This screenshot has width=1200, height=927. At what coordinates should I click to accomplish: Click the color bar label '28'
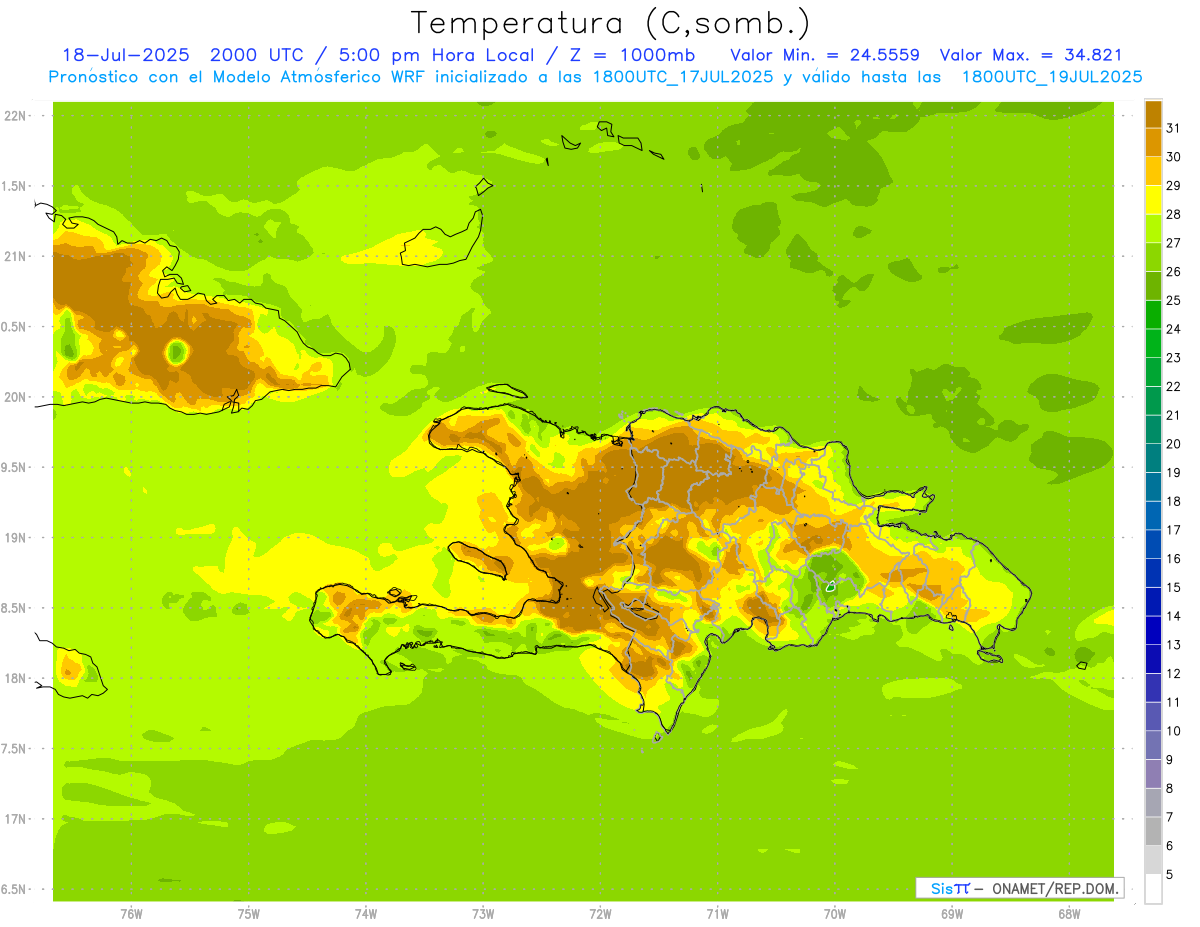pyautogui.click(x=1174, y=214)
